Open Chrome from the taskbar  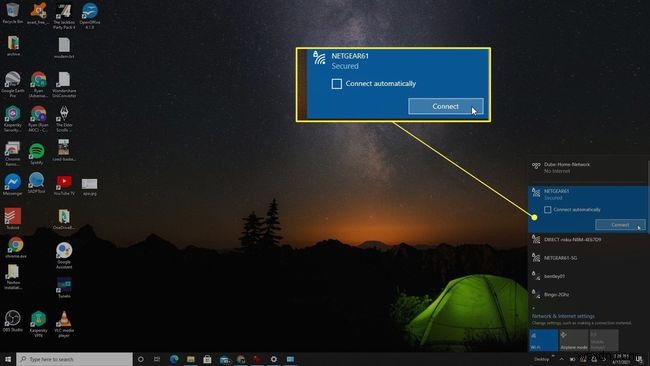(241, 359)
